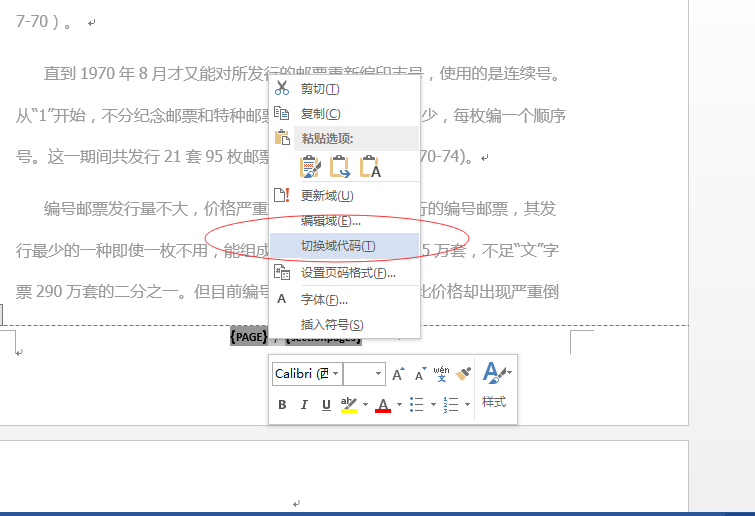
Task: Click the font letter A icon in menu
Action: coord(282,299)
